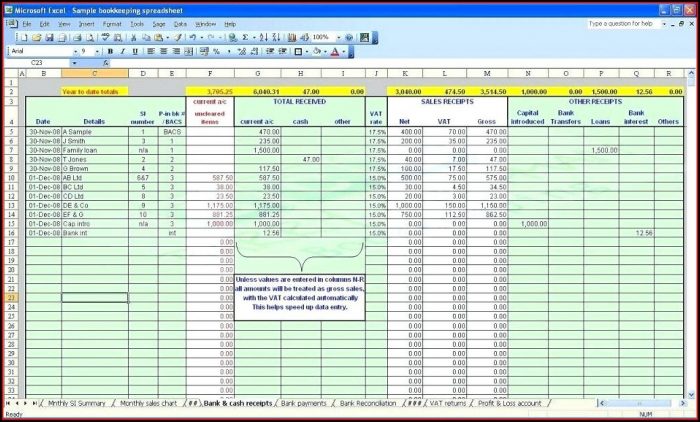
Task: Apply Percent style icon
Action: coord(217,52)
